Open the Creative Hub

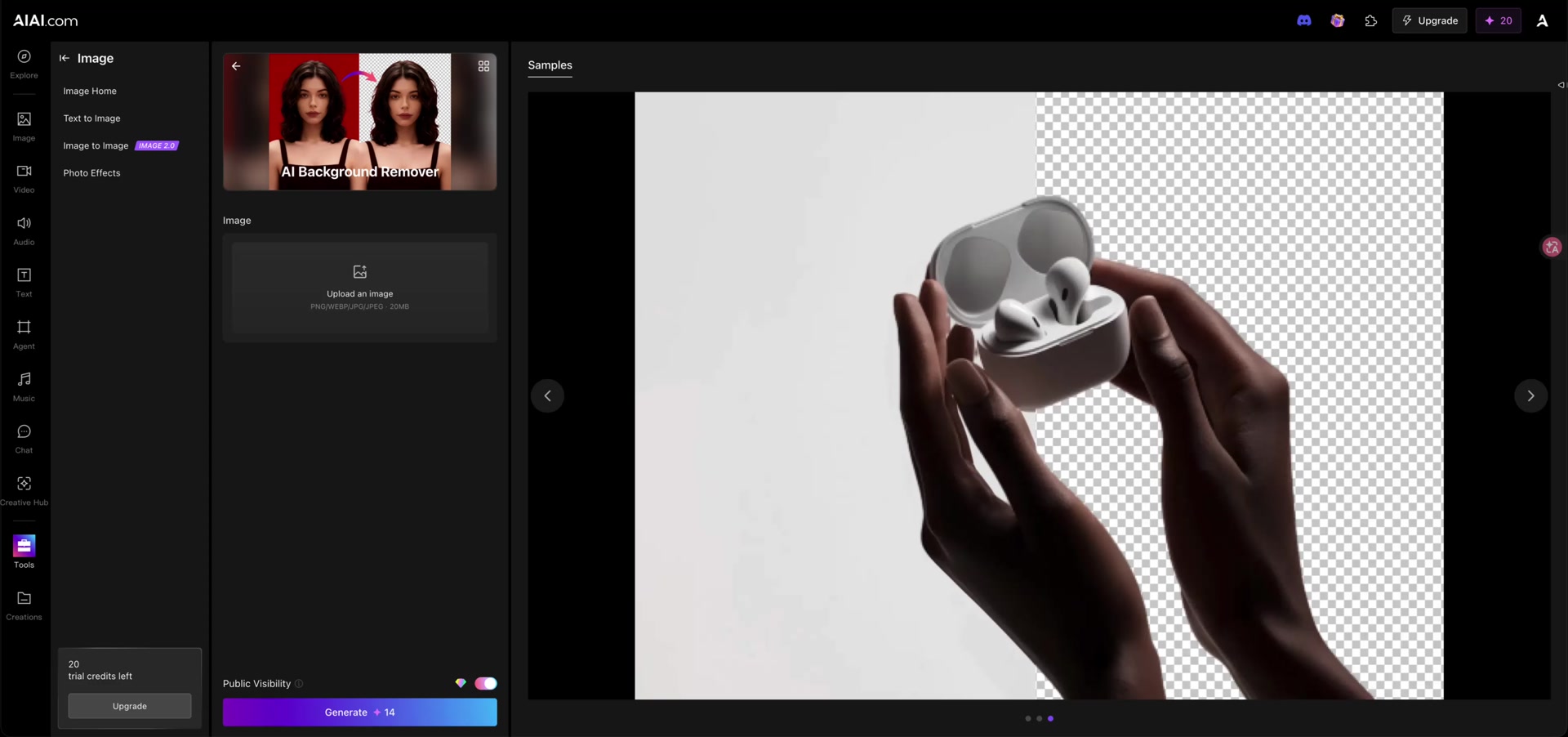click(x=24, y=491)
